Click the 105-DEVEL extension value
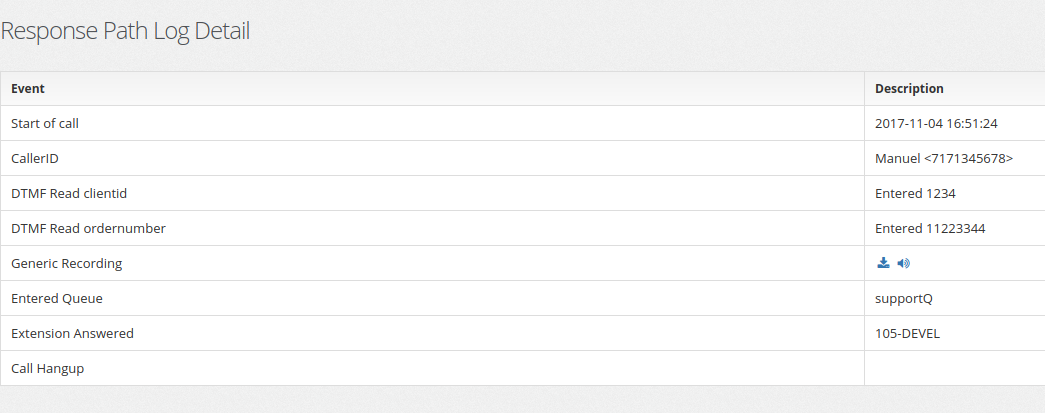1045x413 pixels. pyautogui.click(x=907, y=333)
